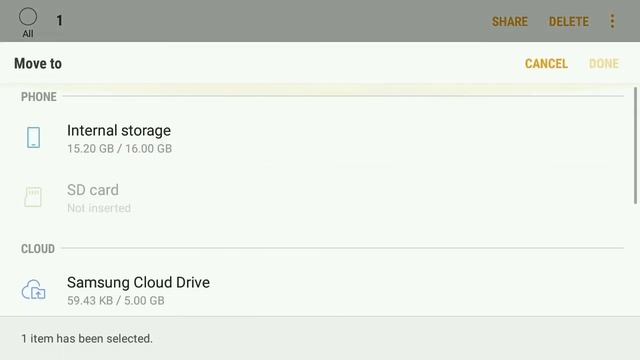The height and width of the screenshot is (360, 640).
Task: Click the PHONE section header
Action: tap(39, 97)
